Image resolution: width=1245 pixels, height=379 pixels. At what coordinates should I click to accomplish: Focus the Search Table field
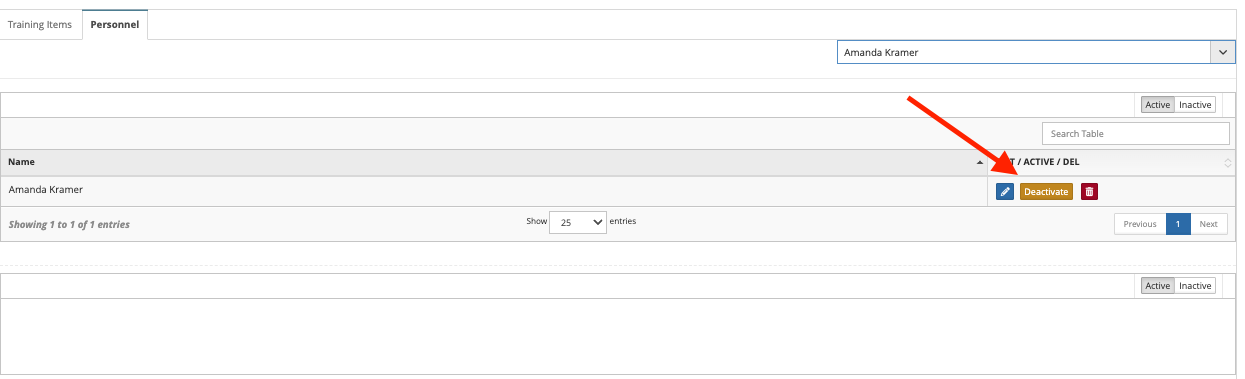(1135, 133)
